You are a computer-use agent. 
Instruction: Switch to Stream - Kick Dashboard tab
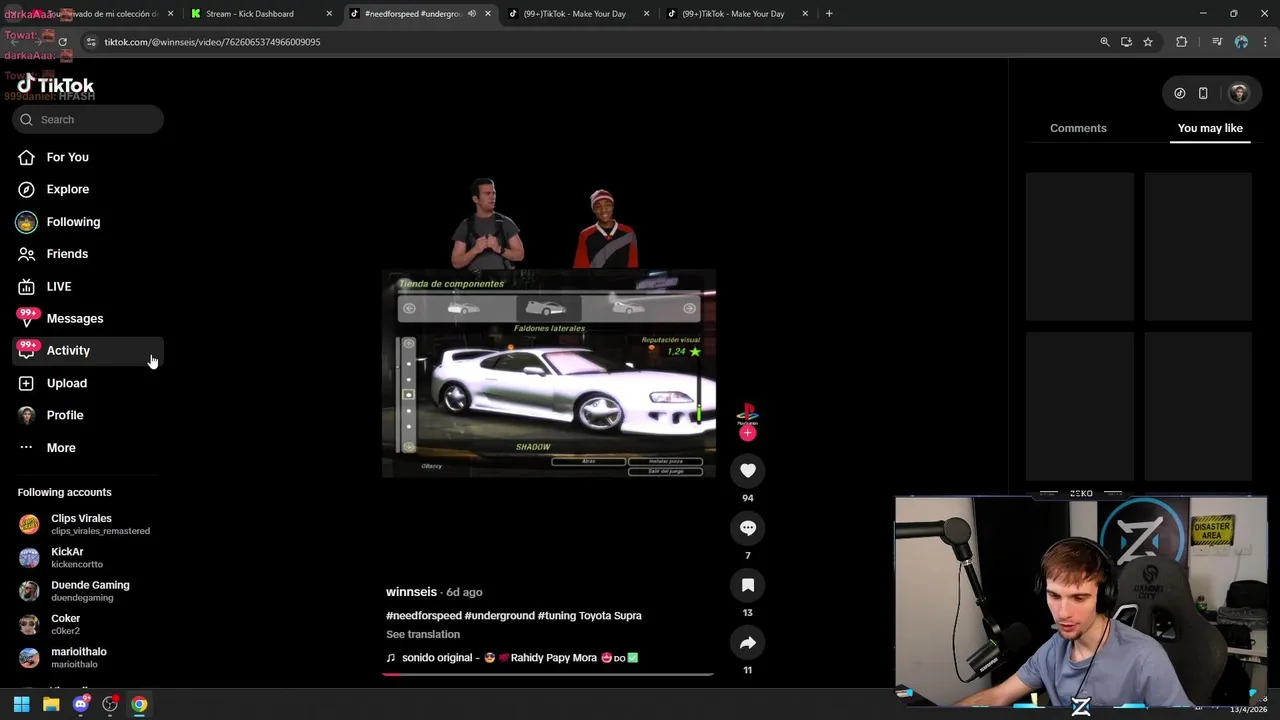pyautogui.click(x=249, y=14)
